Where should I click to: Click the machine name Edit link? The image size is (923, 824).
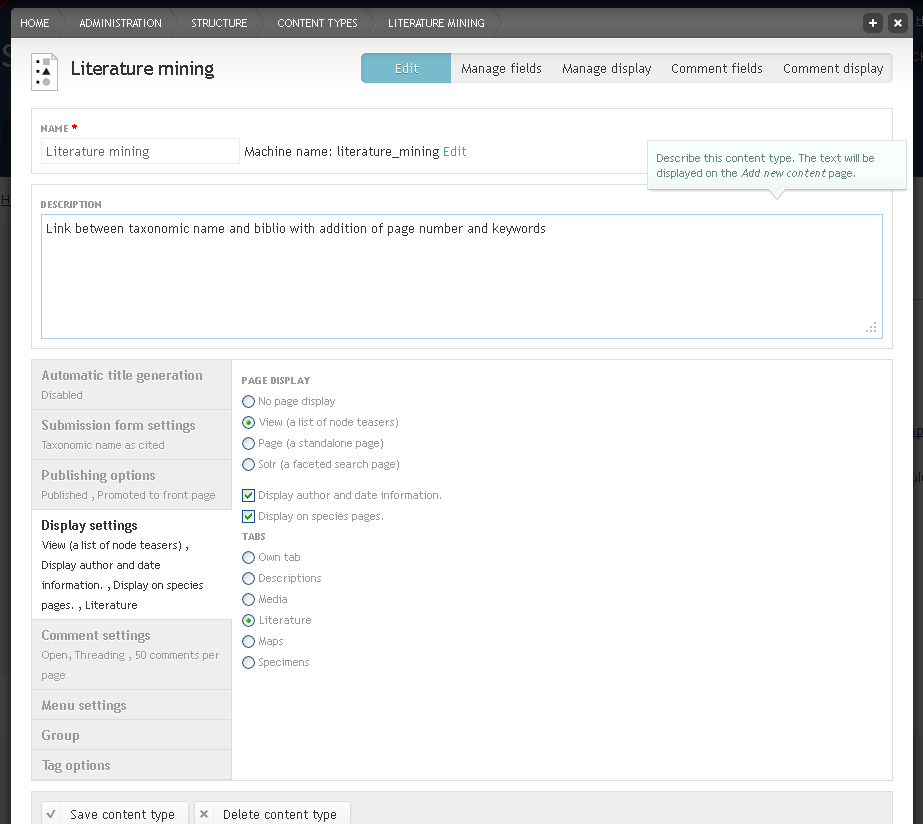coord(454,152)
